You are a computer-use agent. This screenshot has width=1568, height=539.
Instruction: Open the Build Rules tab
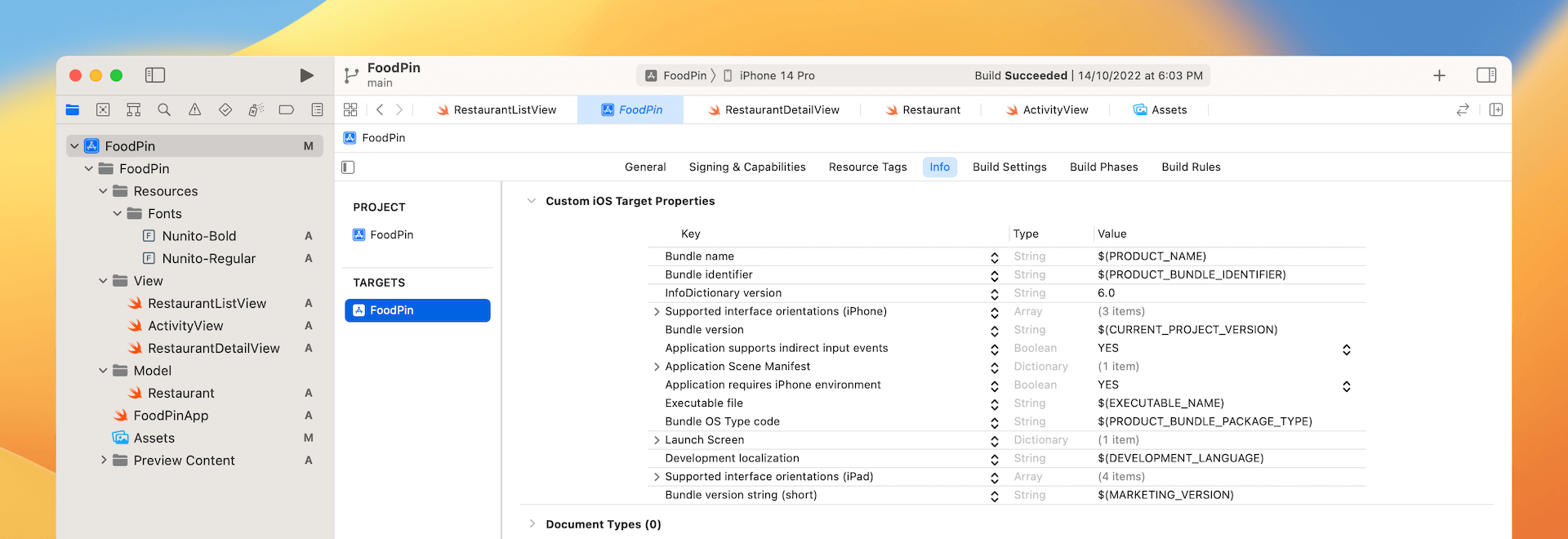(1191, 167)
